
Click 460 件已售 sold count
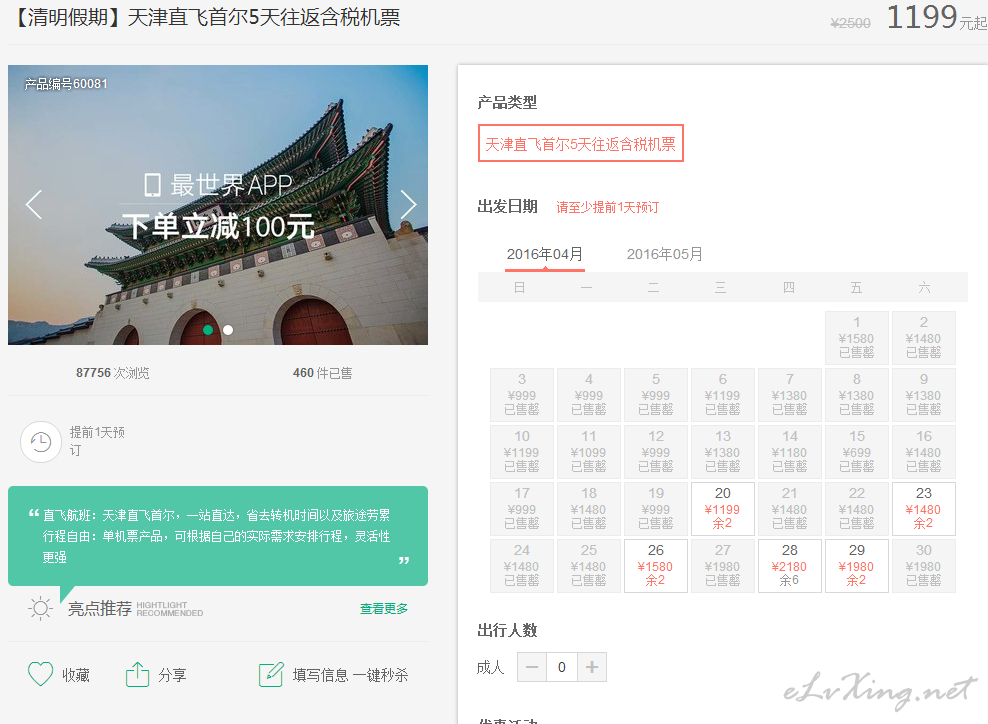pyautogui.click(x=322, y=372)
